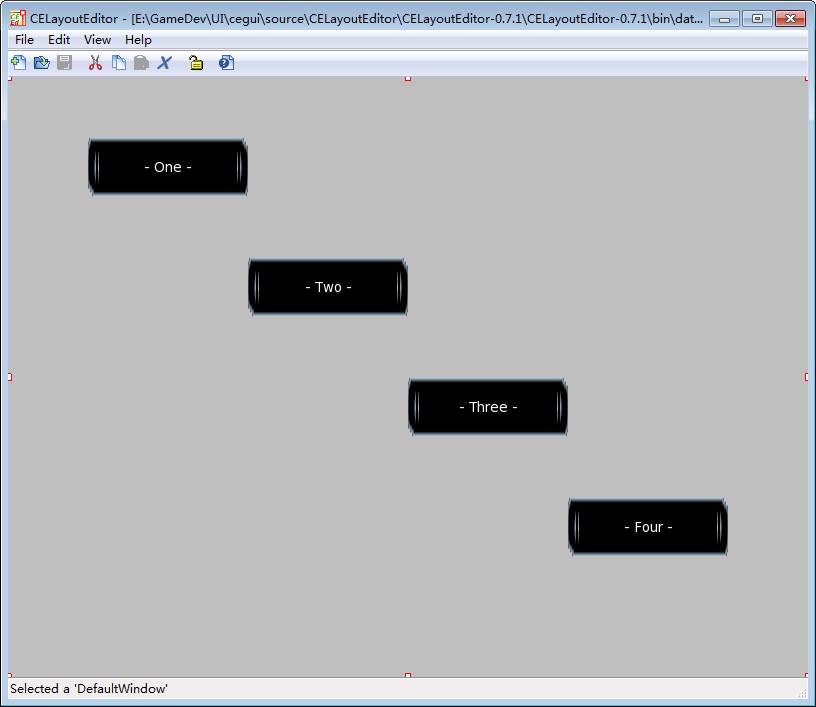Image resolution: width=816 pixels, height=707 pixels.
Task: Click the right-middle resize handle of selection
Action: 806,377
